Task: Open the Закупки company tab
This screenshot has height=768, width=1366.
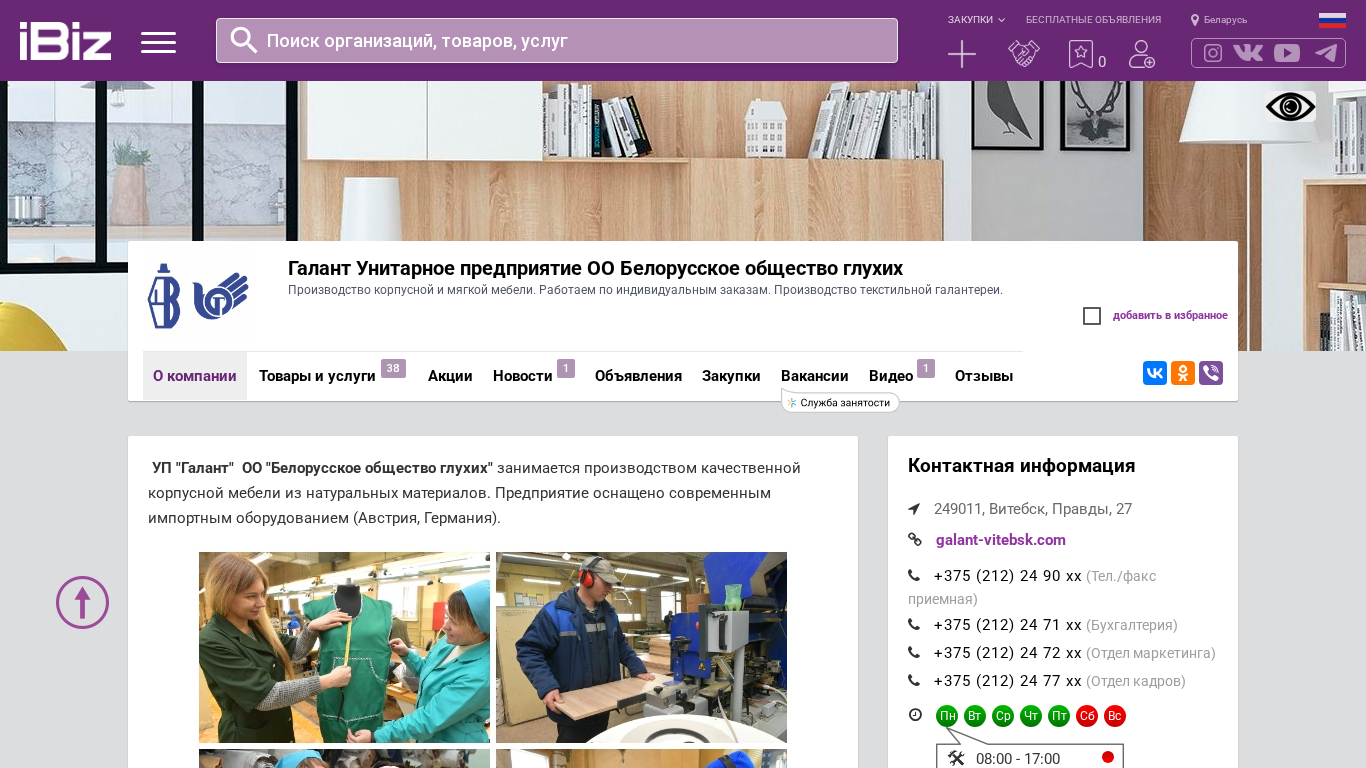Action: point(731,376)
